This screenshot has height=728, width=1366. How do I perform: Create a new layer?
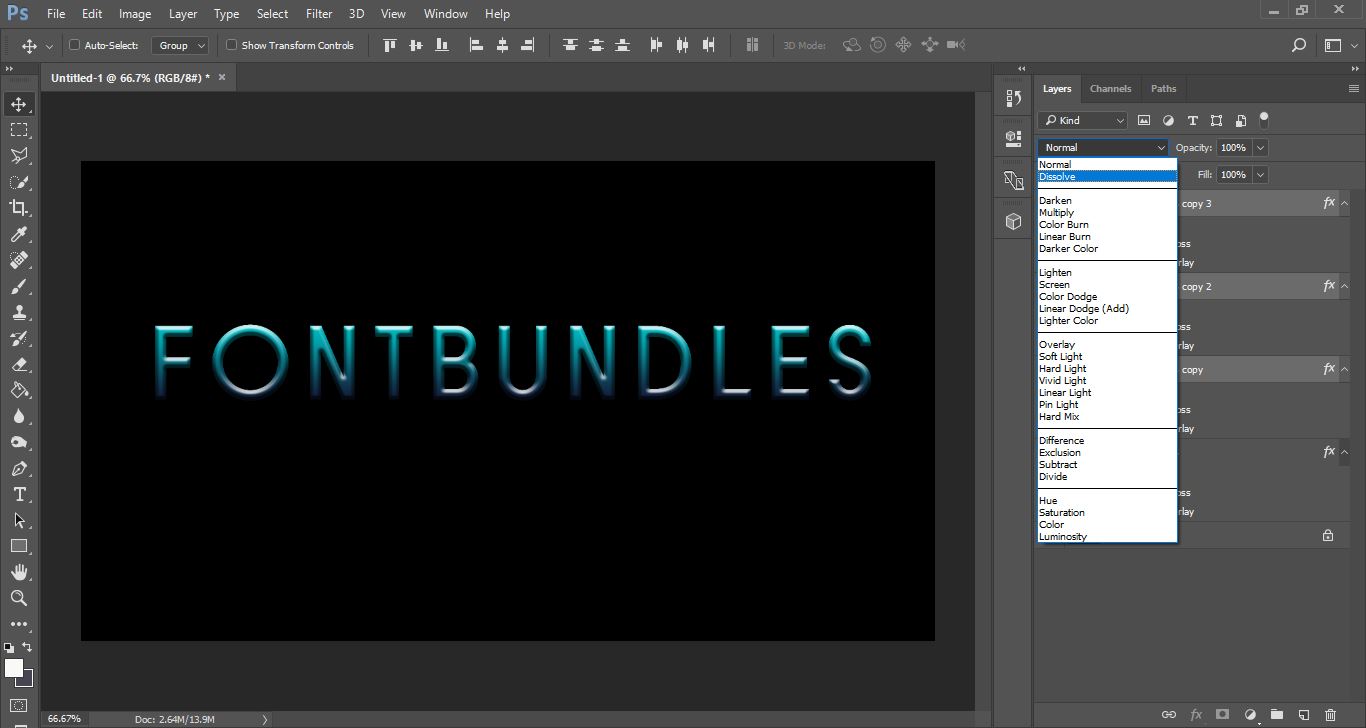(x=1303, y=715)
